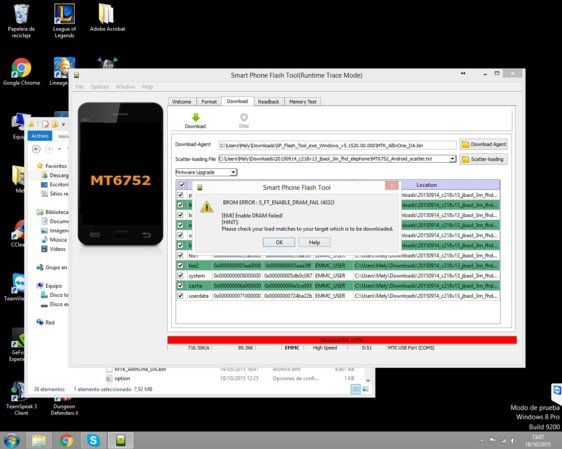The image size is (562, 449).
Task: Expand the Scatter-loading File combo arrow
Action: point(453,159)
